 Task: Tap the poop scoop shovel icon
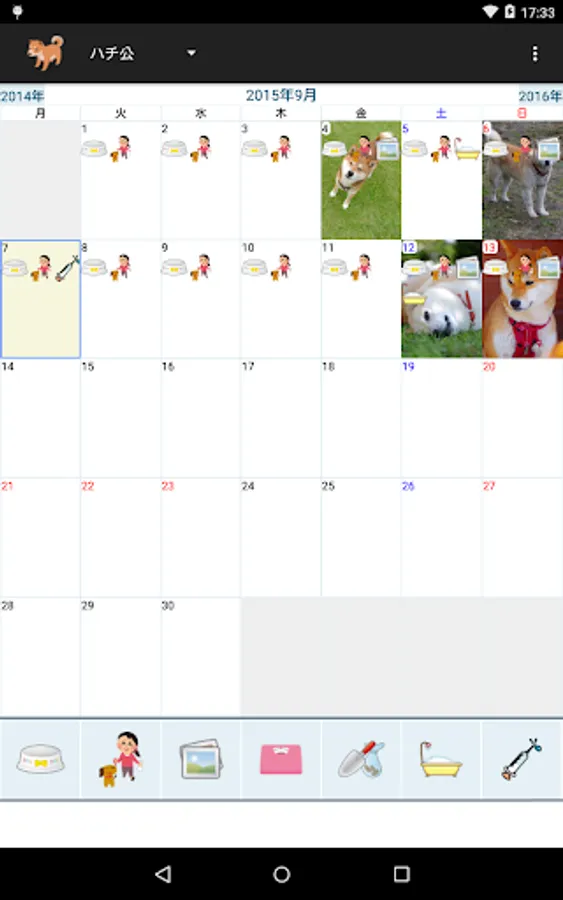[361, 759]
